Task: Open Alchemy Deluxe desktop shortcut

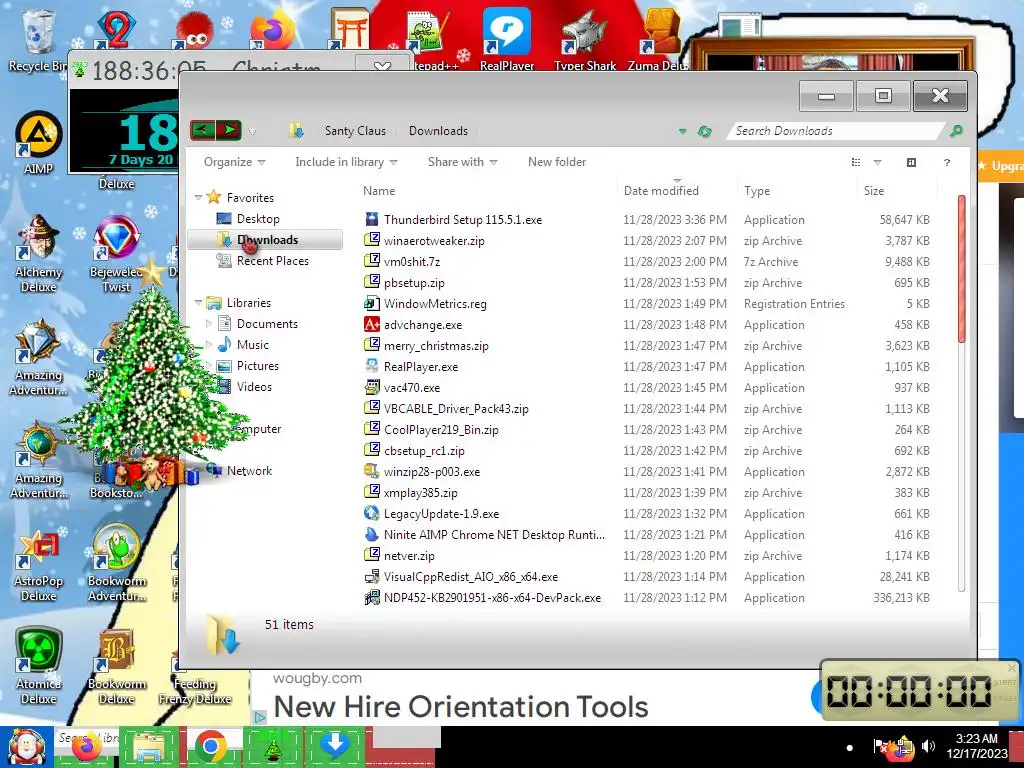Action: 39,253
